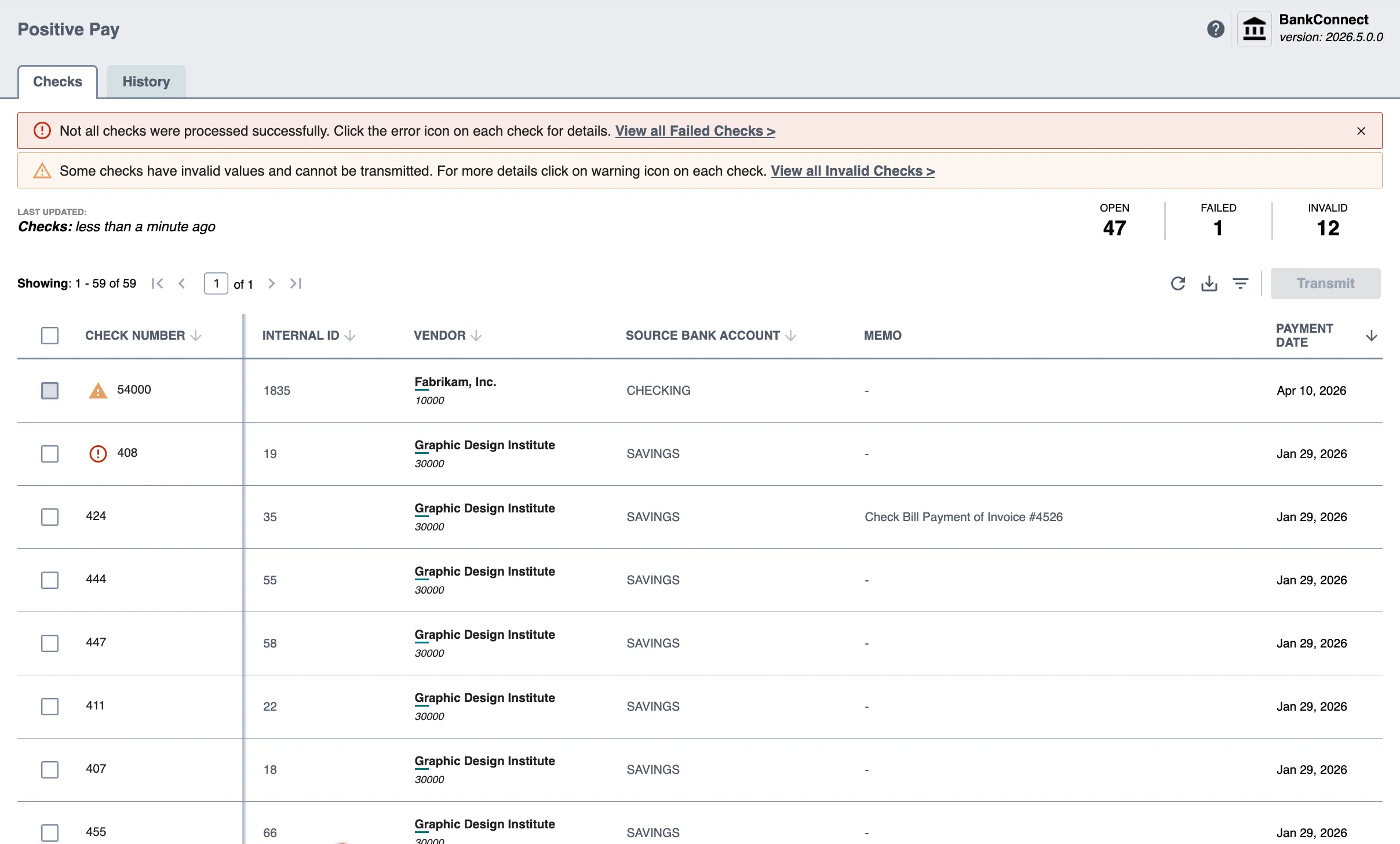Download the checks list

coord(1209,283)
